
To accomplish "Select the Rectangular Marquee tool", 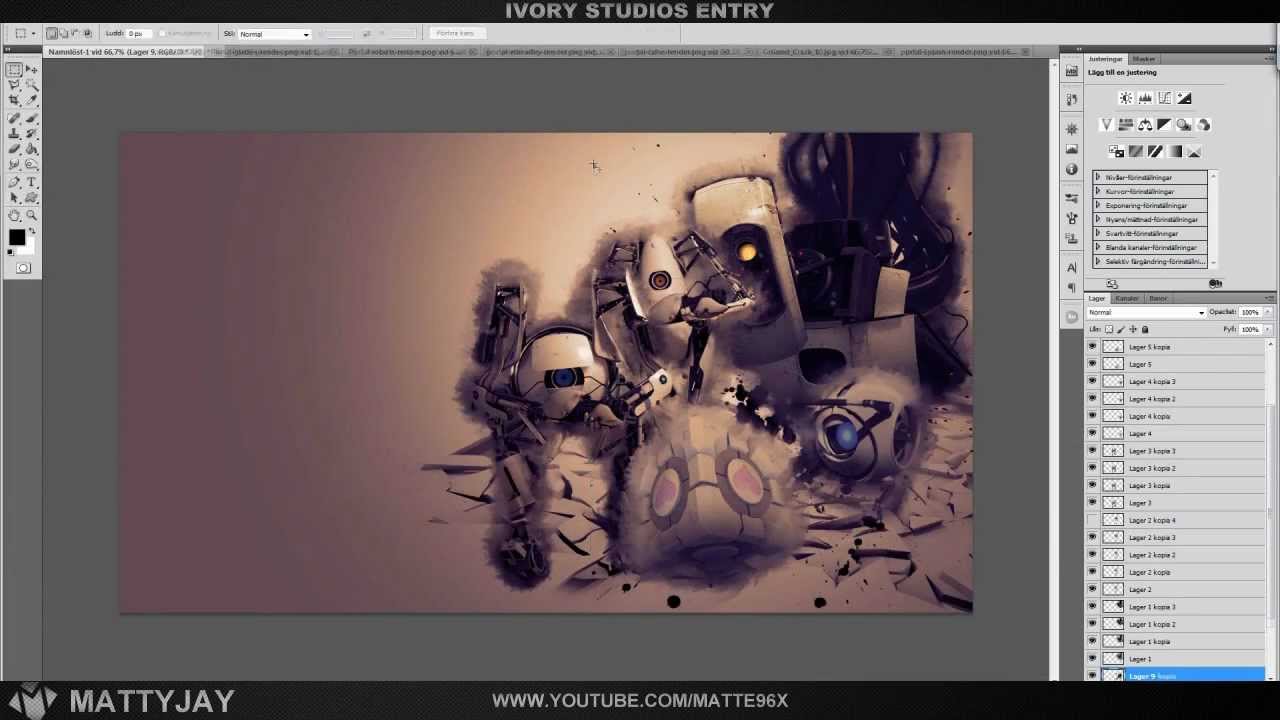I will 14,70.
